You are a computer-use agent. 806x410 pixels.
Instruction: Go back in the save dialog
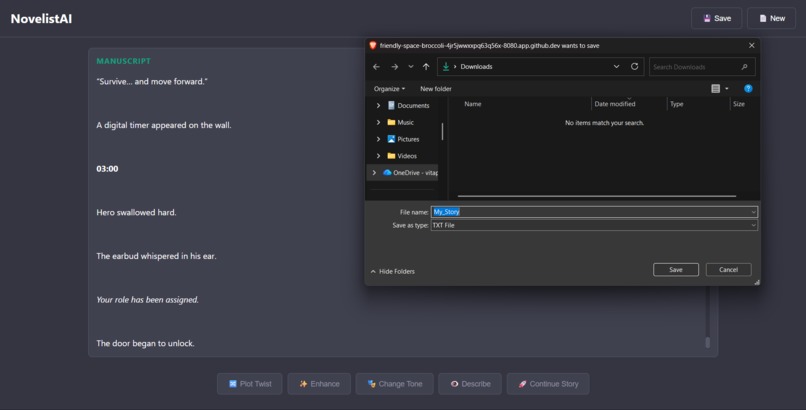(376, 67)
